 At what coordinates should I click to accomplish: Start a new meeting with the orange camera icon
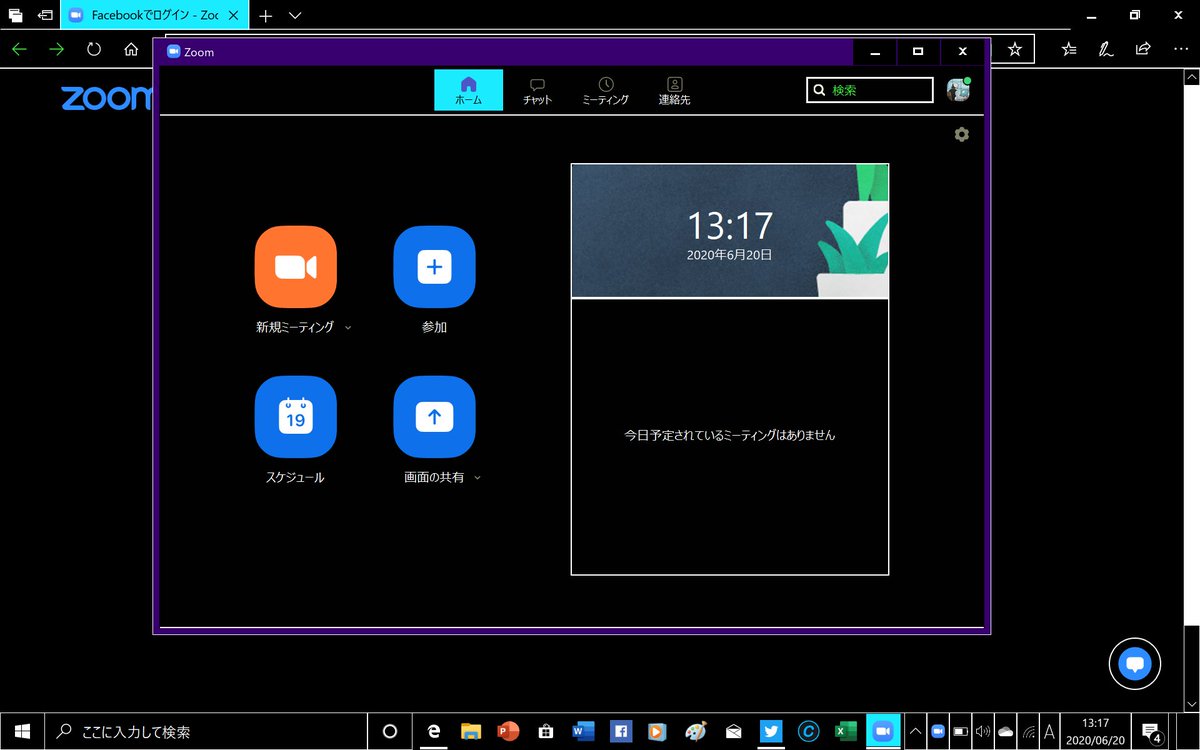296,267
